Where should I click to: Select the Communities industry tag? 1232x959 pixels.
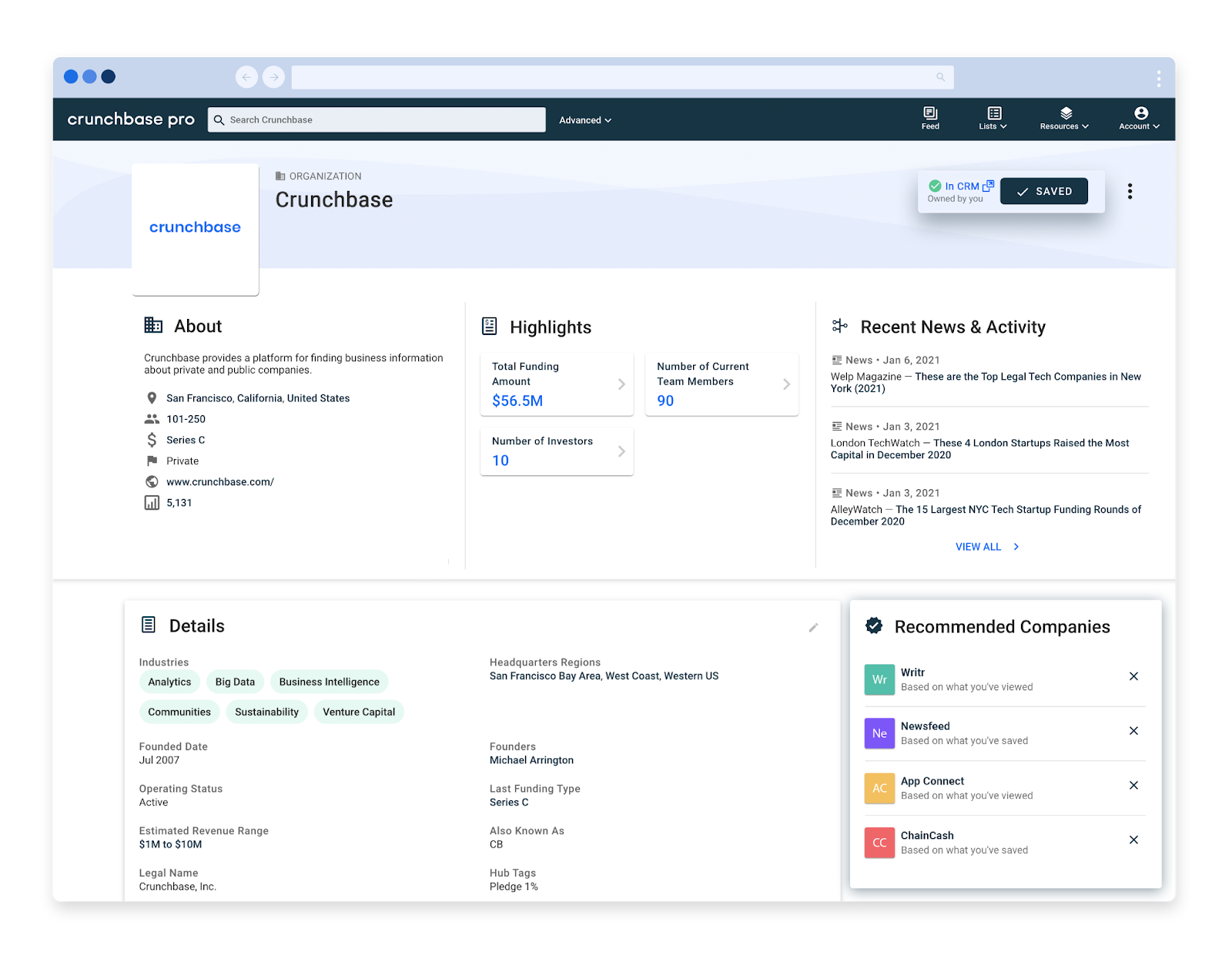(179, 712)
